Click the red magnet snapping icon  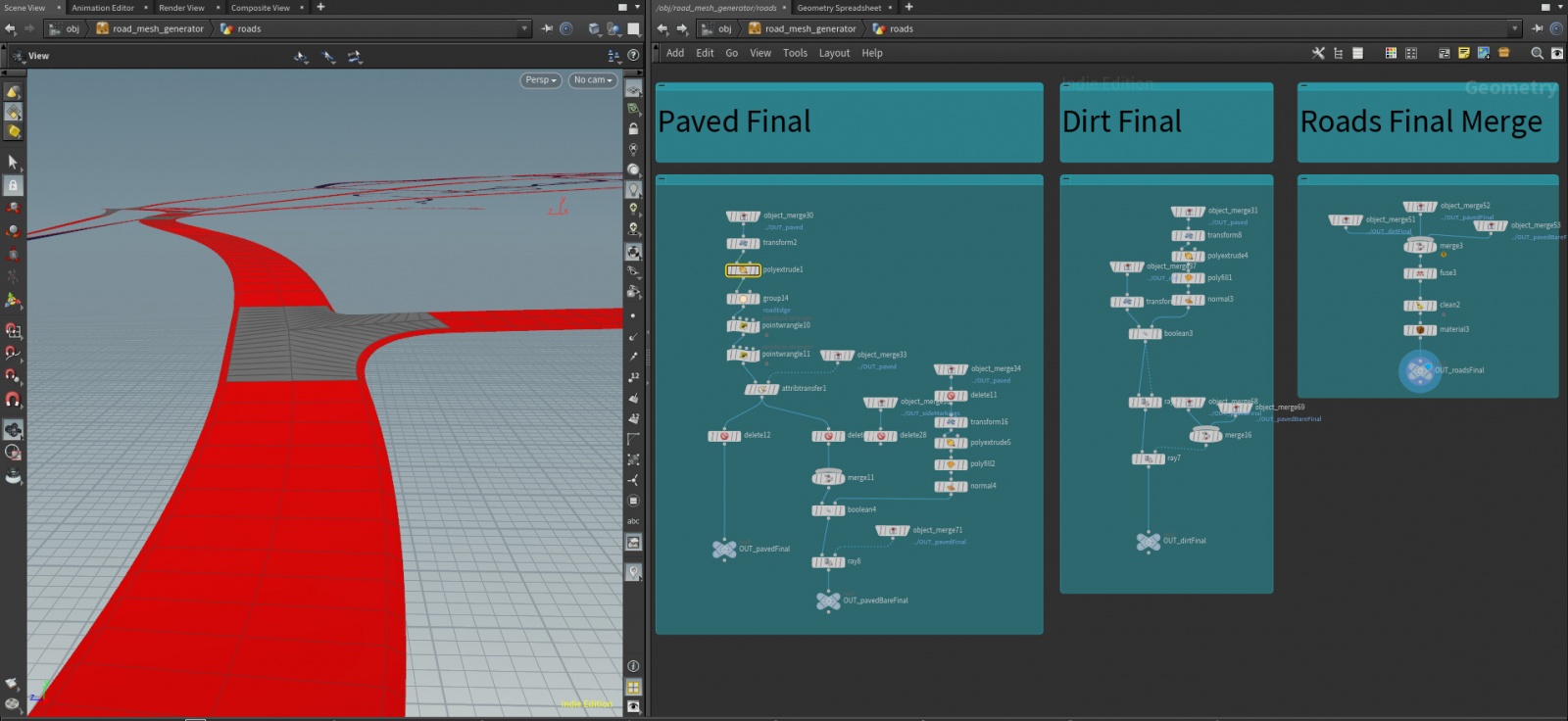coord(13,400)
